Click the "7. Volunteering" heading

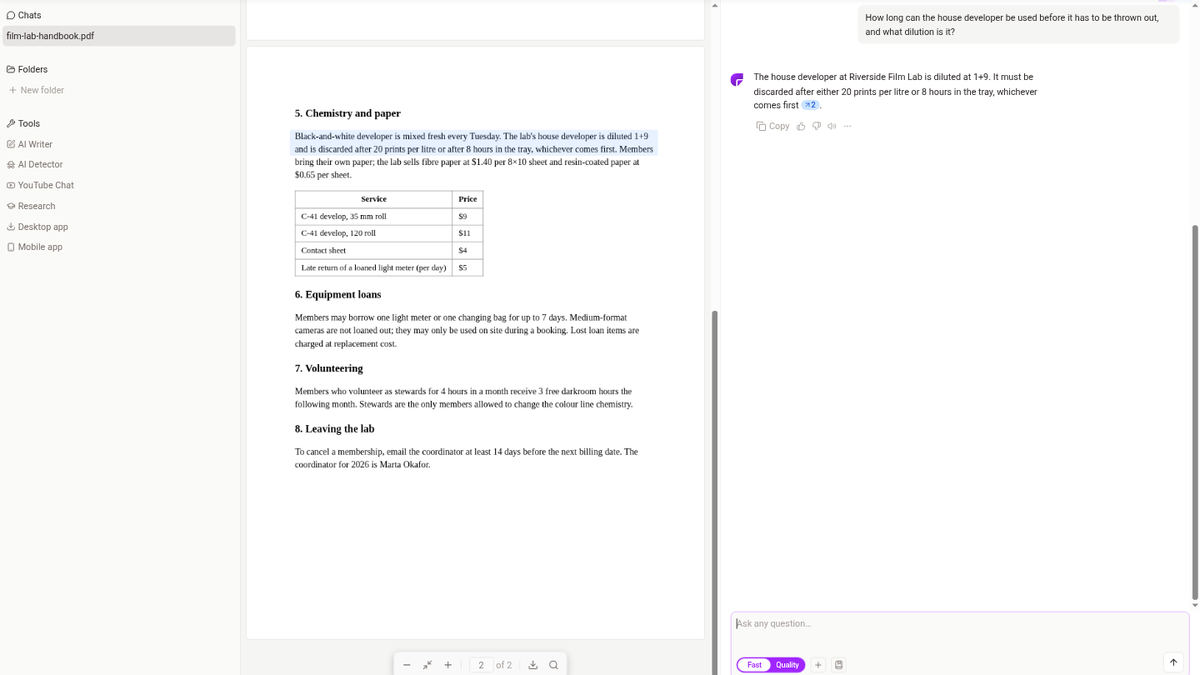pyautogui.click(x=329, y=368)
